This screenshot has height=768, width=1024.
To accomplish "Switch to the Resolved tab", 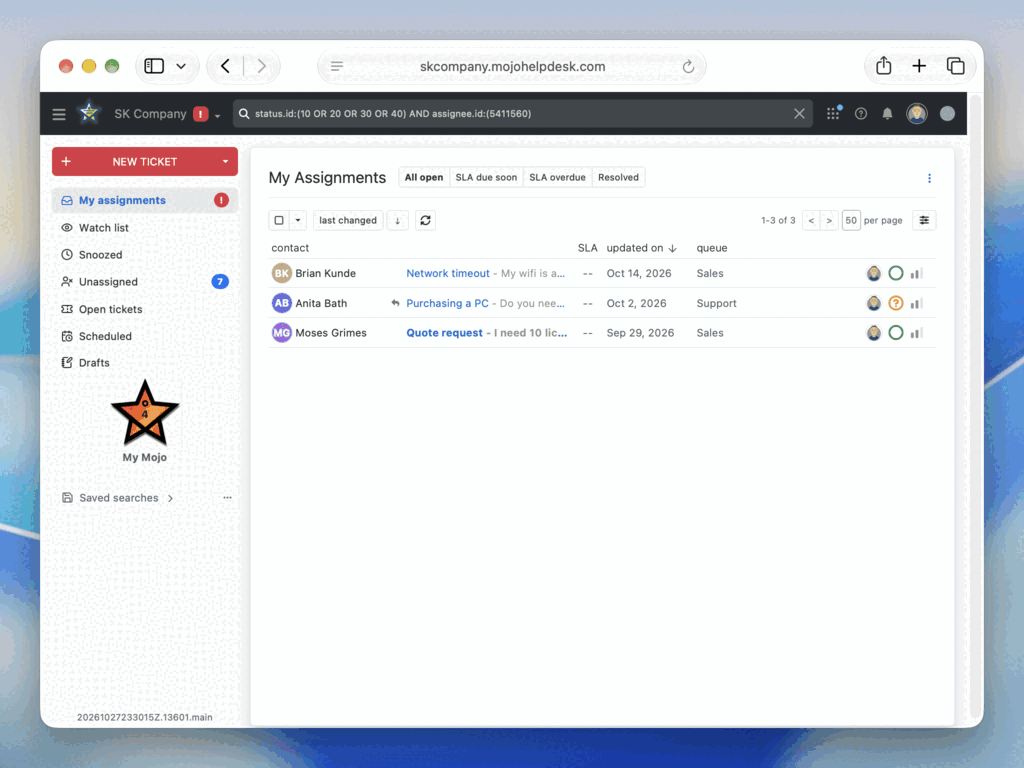I will (x=618, y=178).
